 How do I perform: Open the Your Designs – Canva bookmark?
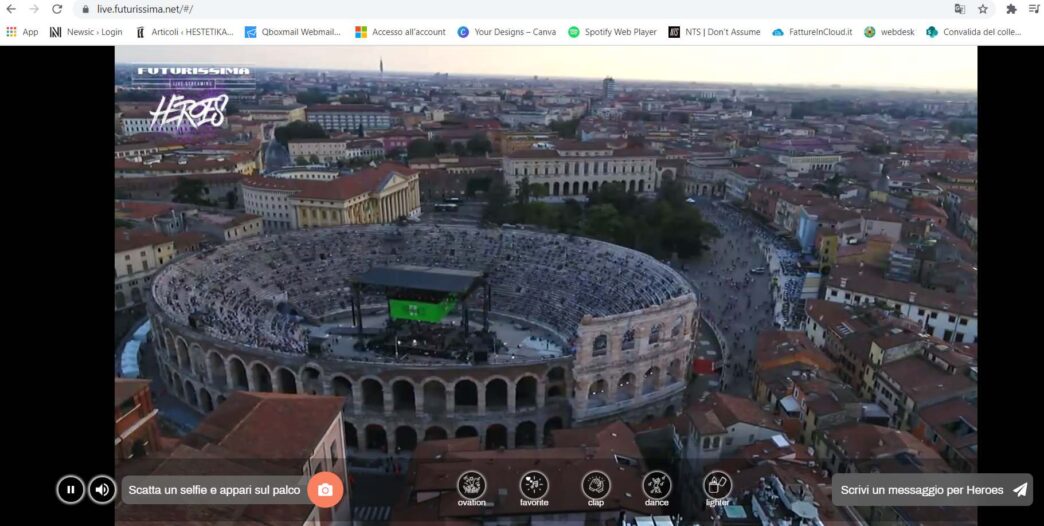(506, 32)
